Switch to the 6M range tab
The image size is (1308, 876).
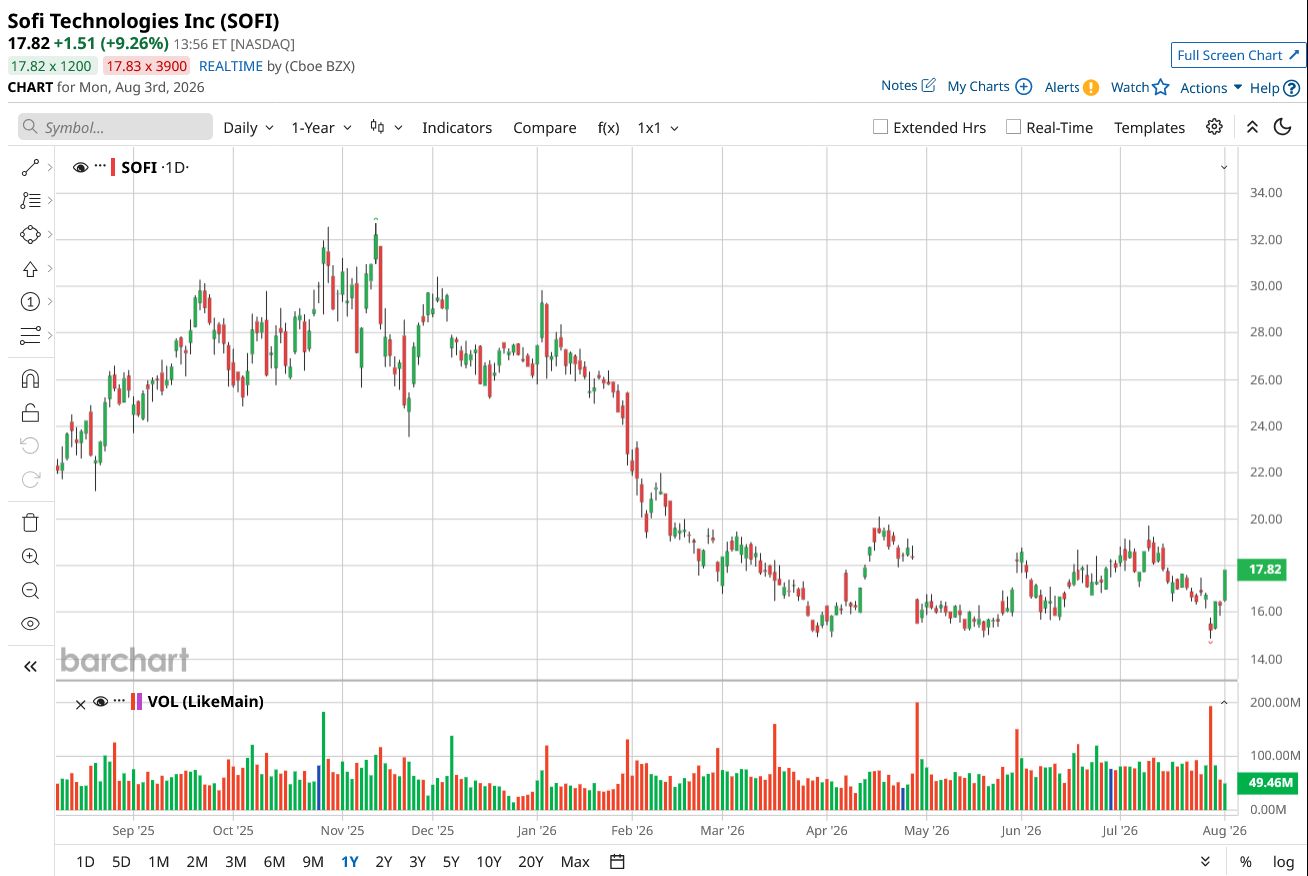click(274, 862)
